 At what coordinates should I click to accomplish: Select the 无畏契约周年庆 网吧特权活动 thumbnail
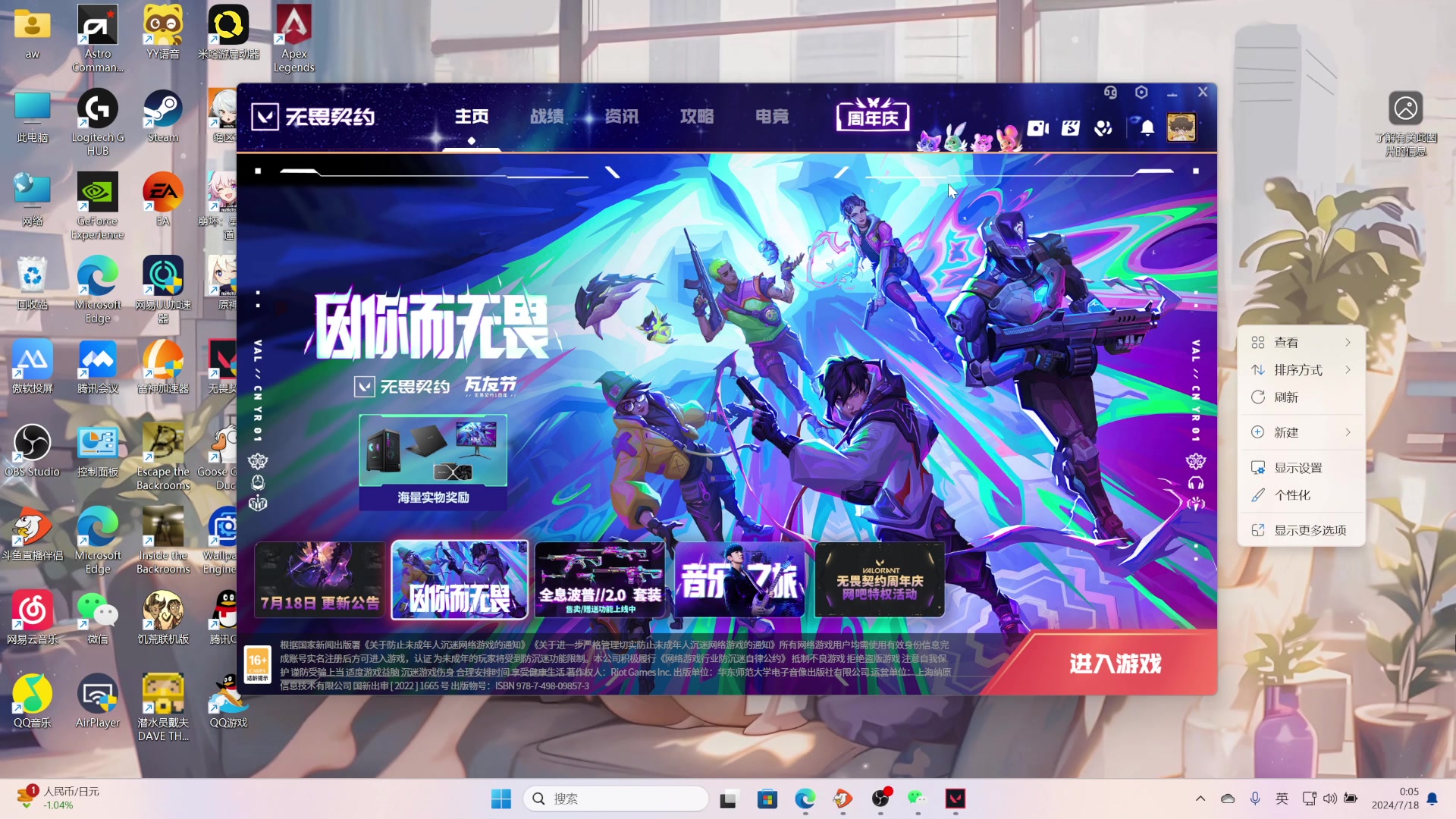pyautogui.click(x=880, y=579)
